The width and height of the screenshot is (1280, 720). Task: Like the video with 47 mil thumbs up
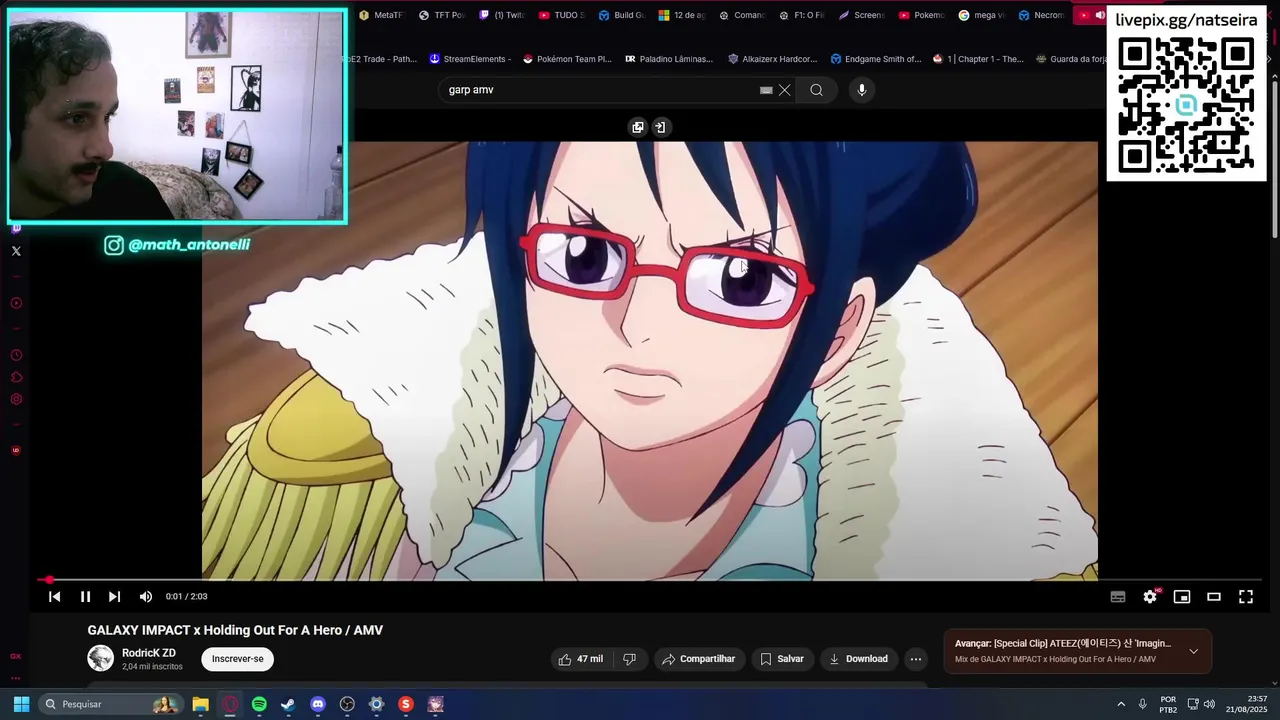click(580, 659)
